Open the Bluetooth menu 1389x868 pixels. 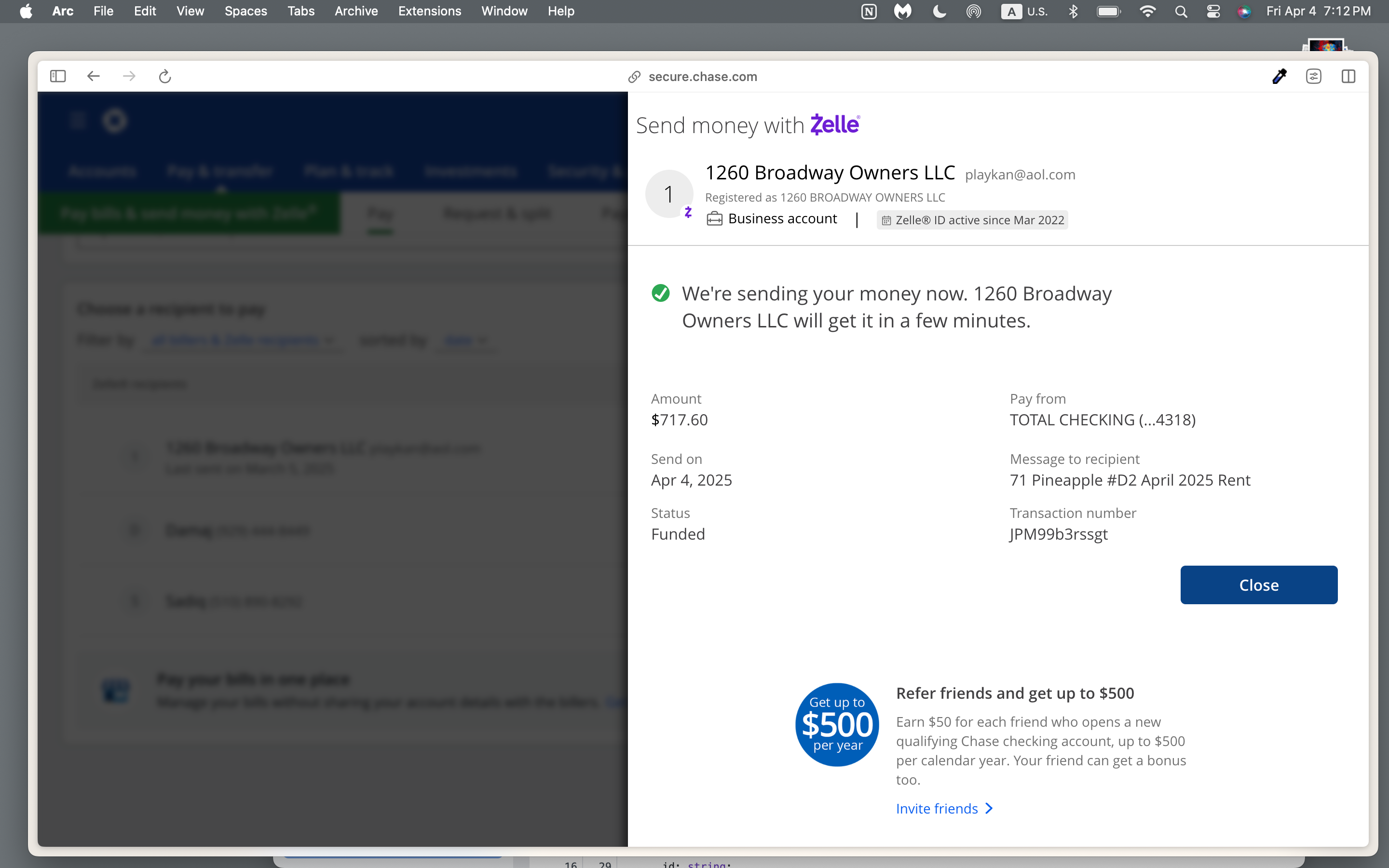coord(1073,12)
